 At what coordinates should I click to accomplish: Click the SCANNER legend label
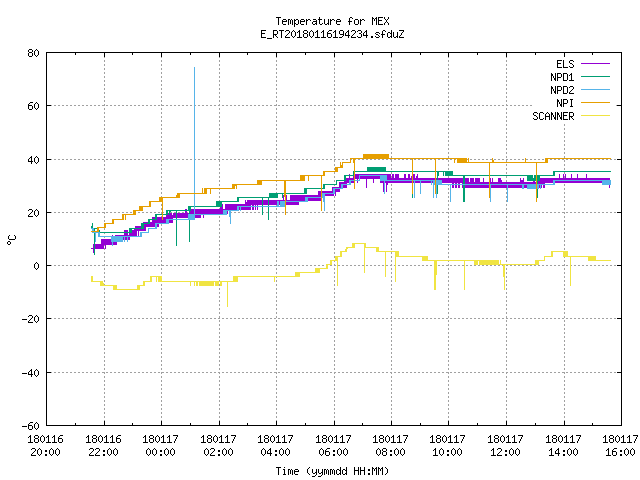553,116
